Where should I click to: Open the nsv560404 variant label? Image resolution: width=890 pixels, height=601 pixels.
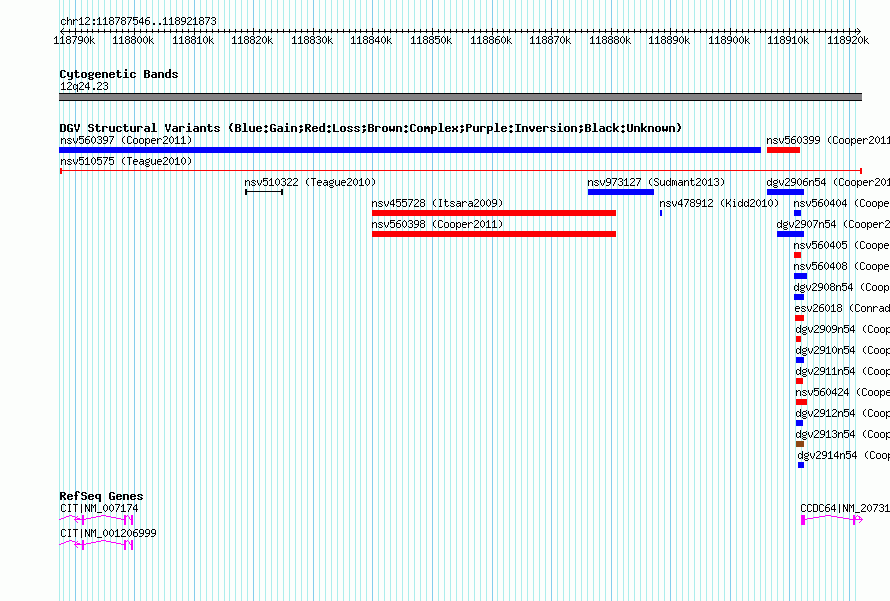click(841, 203)
